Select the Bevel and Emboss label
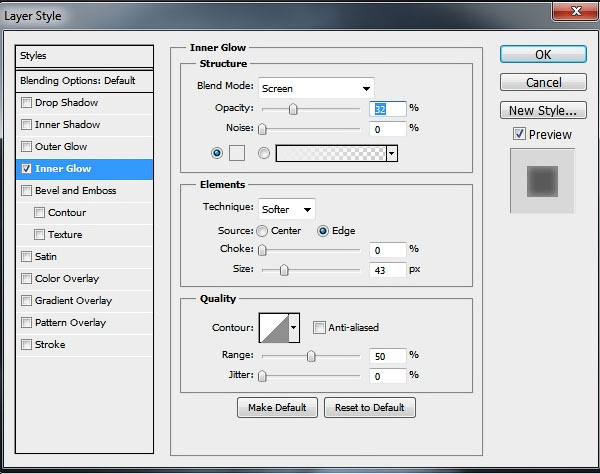600x474 pixels. pyautogui.click(x=75, y=191)
